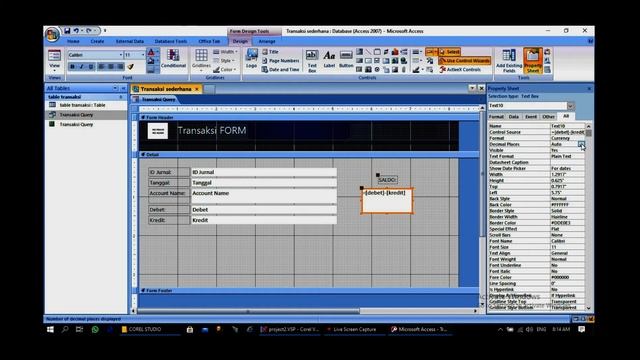Select the Account Name text box

264,196
